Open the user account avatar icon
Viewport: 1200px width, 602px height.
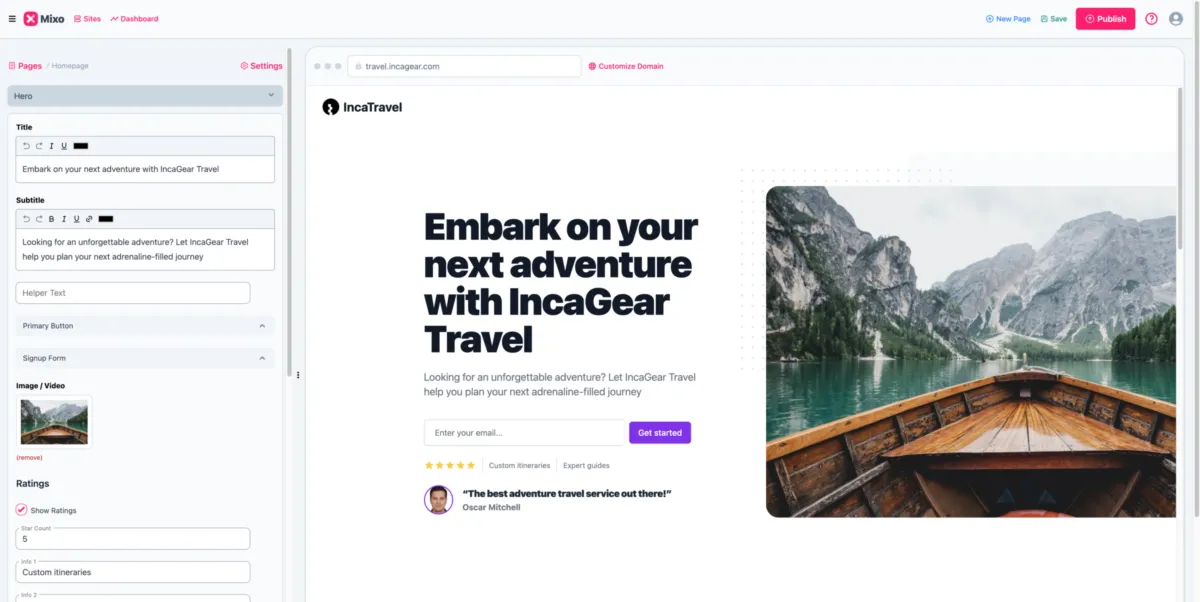(1176, 19)
